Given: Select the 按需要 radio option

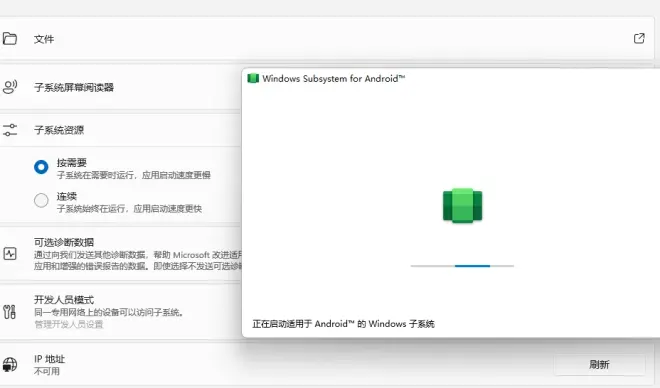Looking at the screenshot, I should [41, 167].
